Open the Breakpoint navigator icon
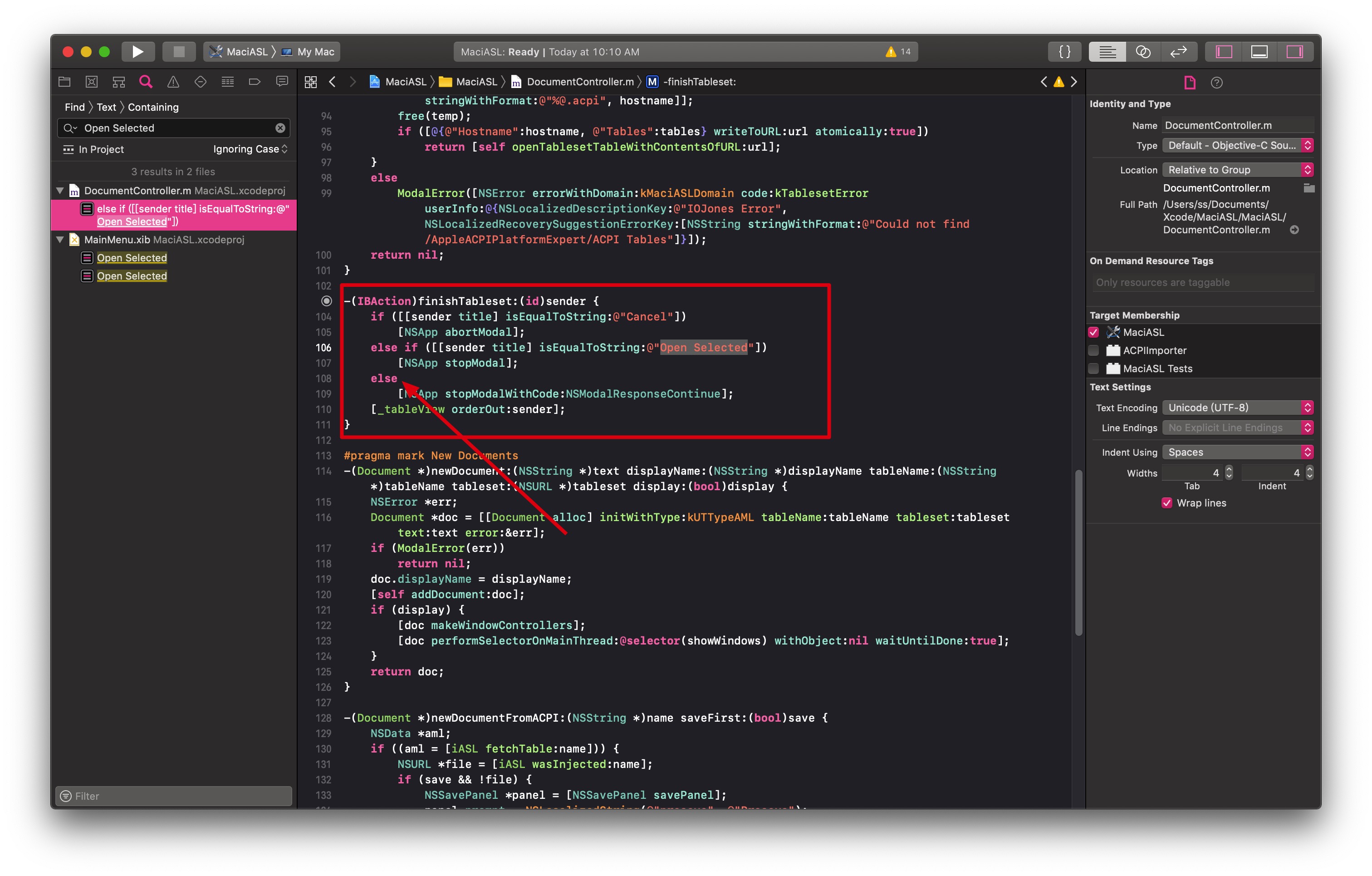This screenshot has height=876, width=1372. (255, 82)
